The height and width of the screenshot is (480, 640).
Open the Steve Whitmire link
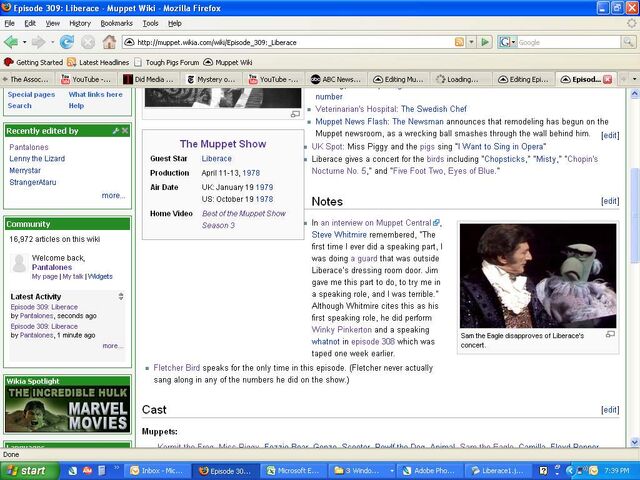[x=339, y=235]
